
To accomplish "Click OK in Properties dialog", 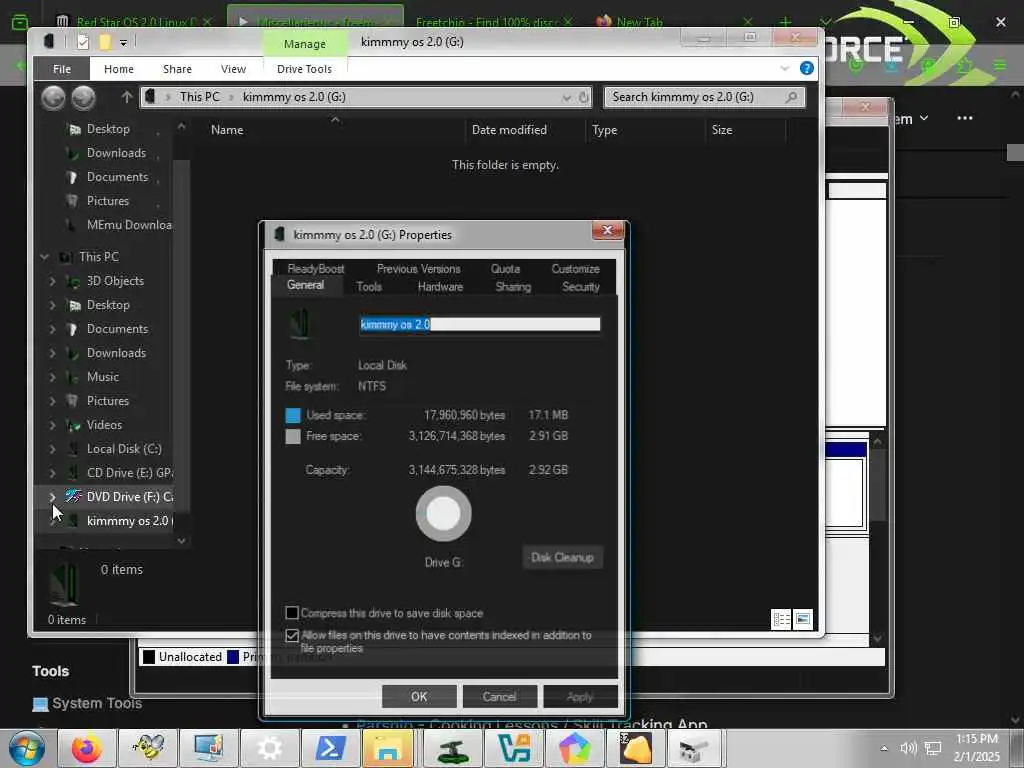I will pyautogui.click(x=419, y=696).
